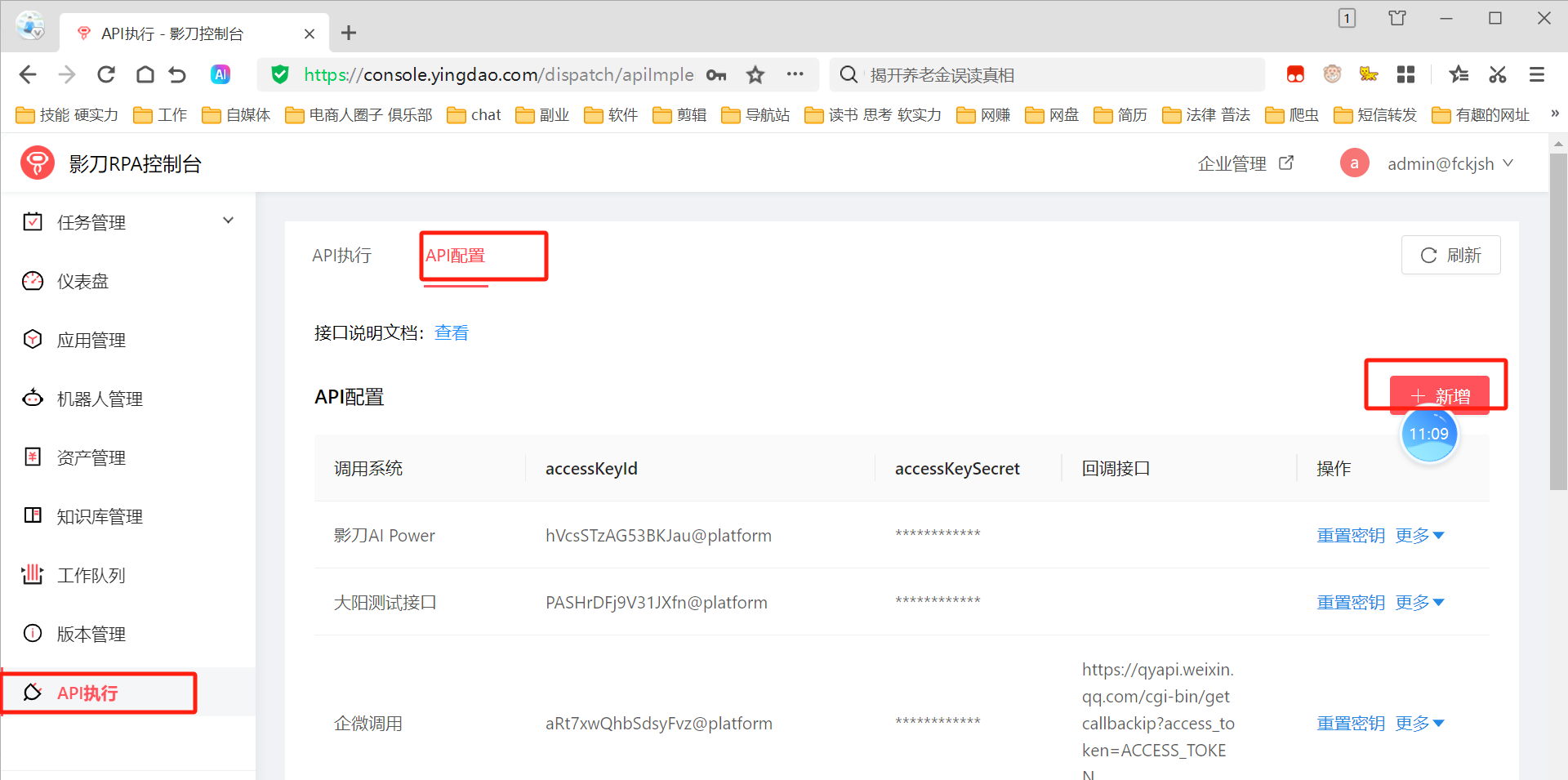Click the hVcsSTzAG53BKJau@platform access key
The height and width of the screenshot is (780, 1568).
(x=658, y=536)
